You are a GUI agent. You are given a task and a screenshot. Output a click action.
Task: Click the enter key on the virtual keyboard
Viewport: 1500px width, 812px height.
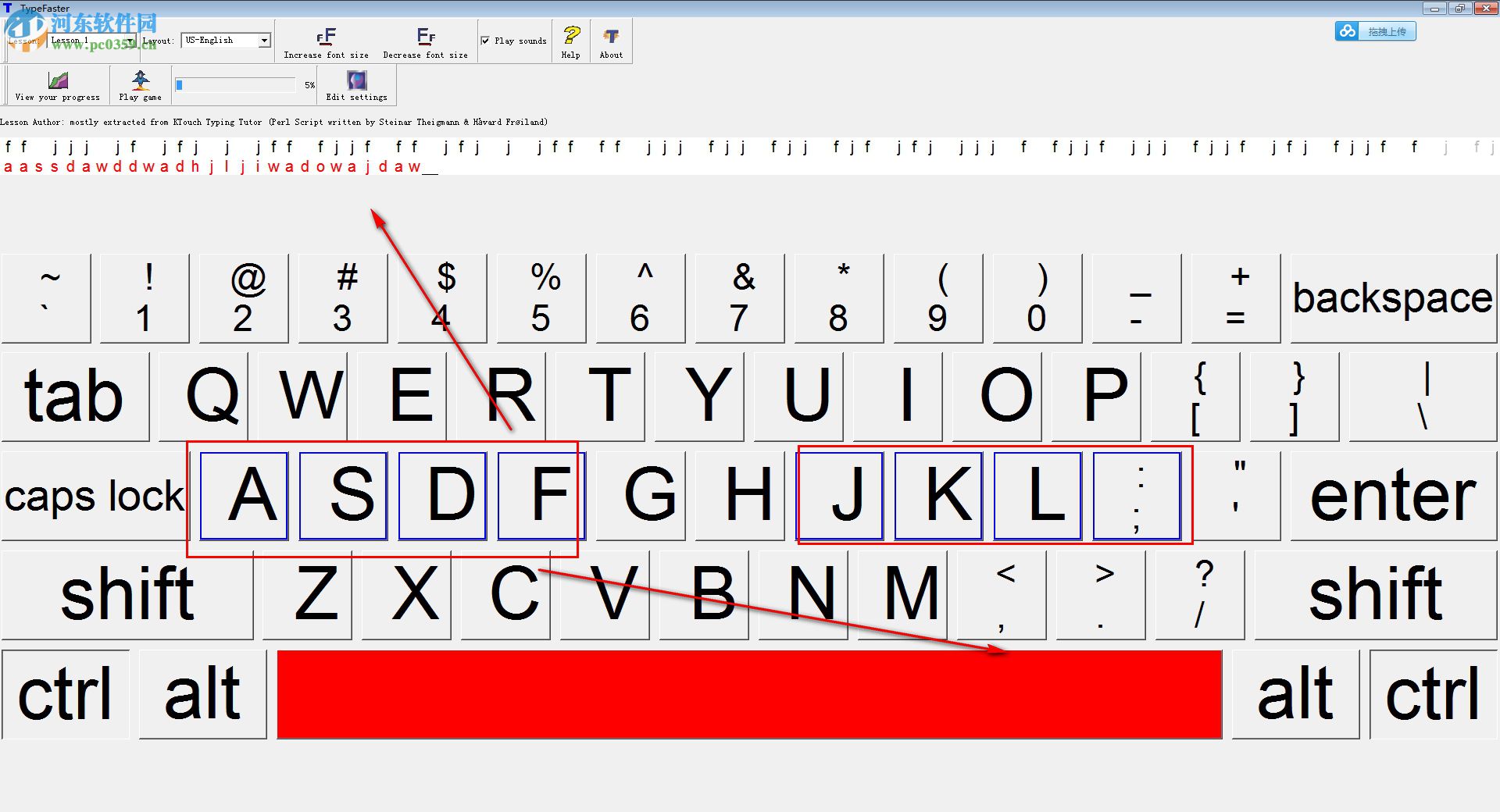pos(1393,495)
